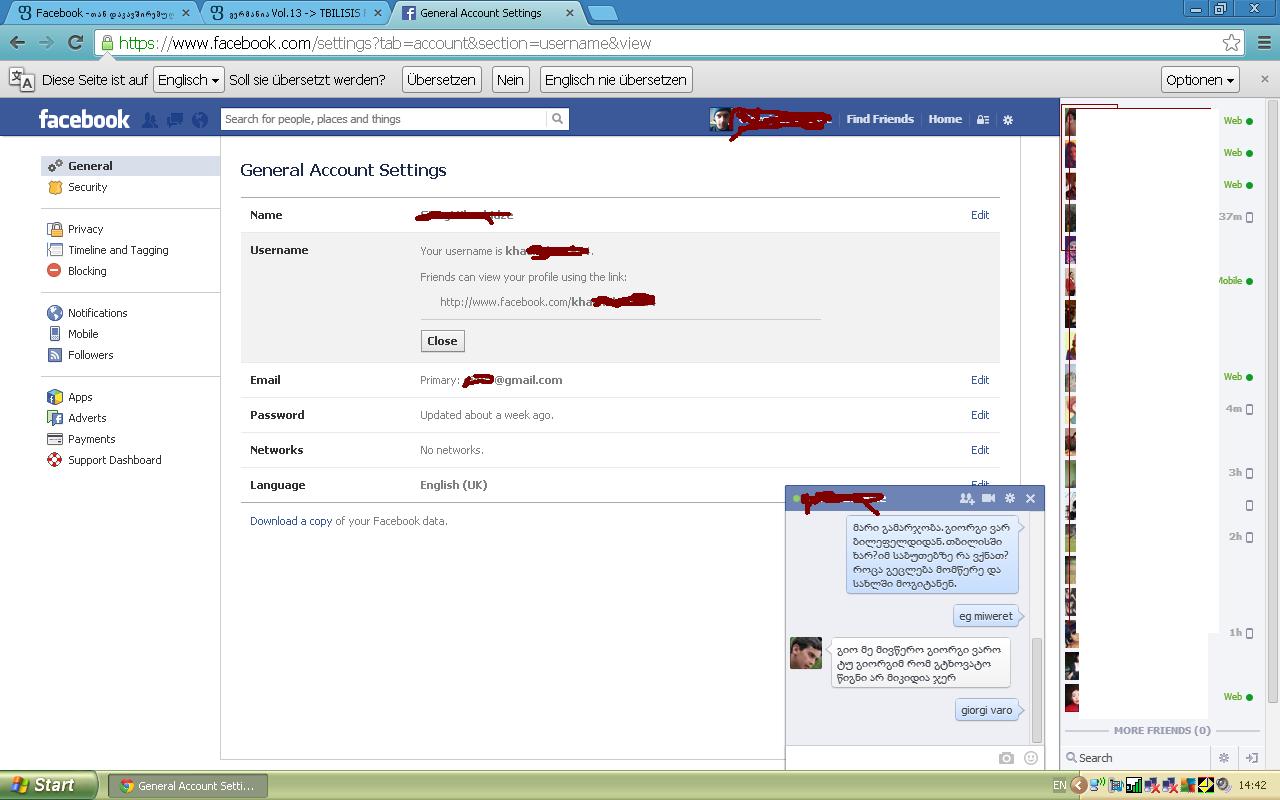The height and width of the screenshot is (800, 1280).
Task: Bookmark this page with the star
Action: point(1231,43)
